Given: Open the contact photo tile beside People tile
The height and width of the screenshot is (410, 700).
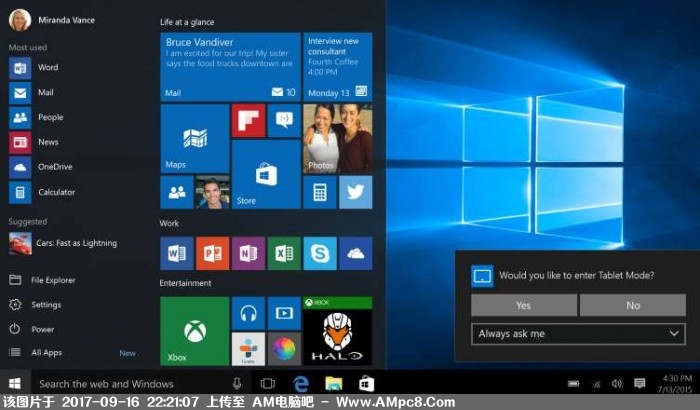Looking at the screenshot, I should coord(212,192).
